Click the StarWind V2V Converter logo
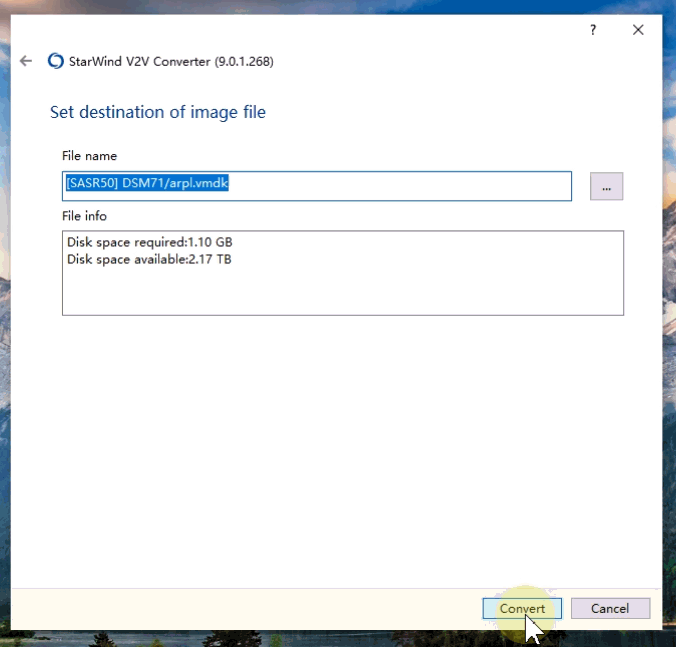The image size is (676, 647). (x=56, y=61)
